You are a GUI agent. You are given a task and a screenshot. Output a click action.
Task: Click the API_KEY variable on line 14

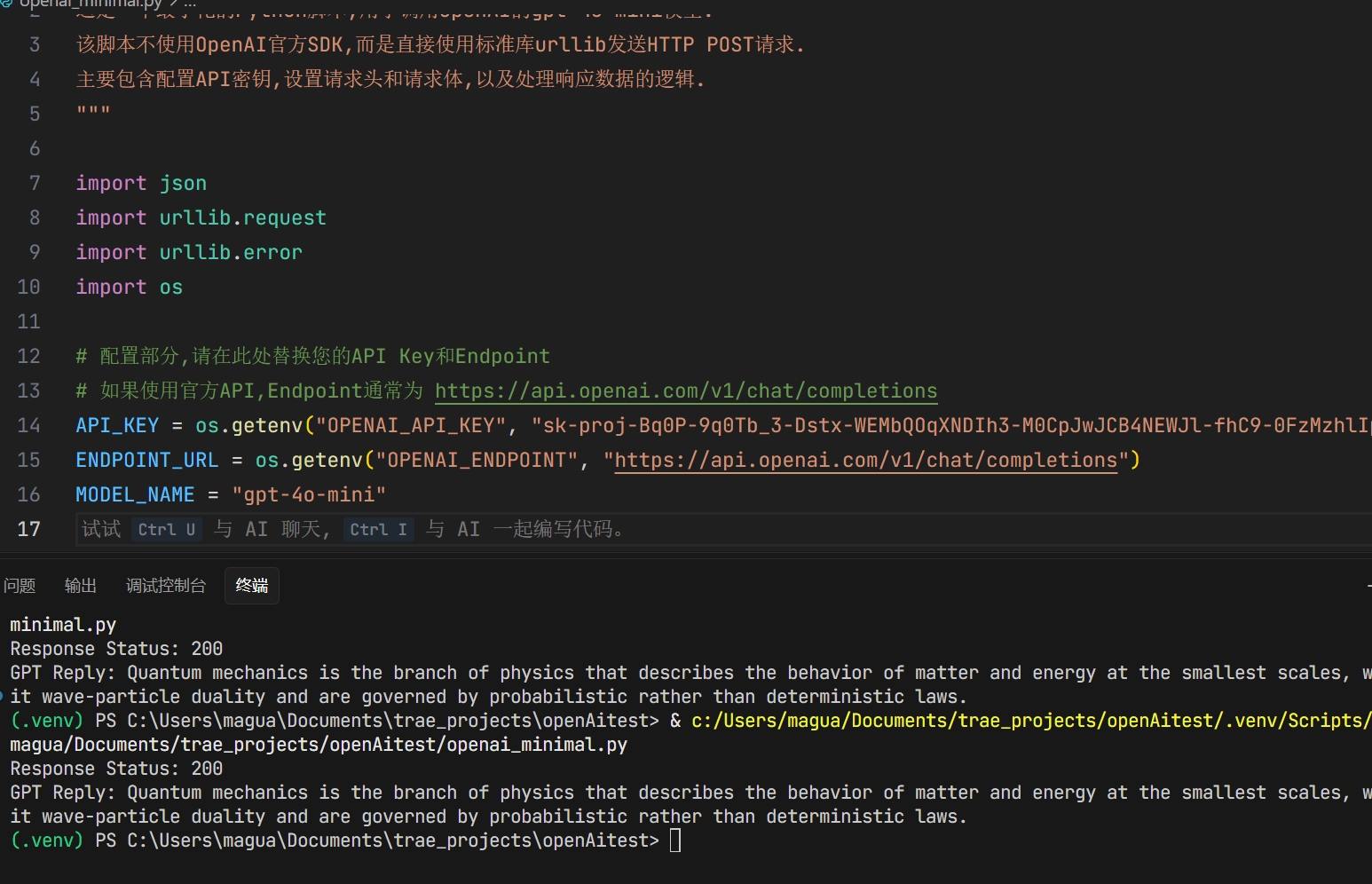[117, 426]
